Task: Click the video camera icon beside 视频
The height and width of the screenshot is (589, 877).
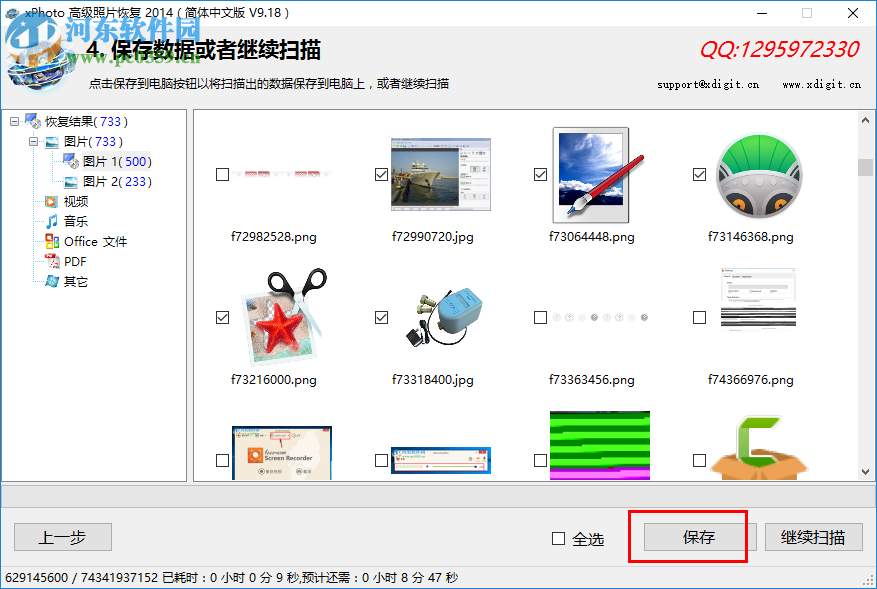Action: [51, 202]
